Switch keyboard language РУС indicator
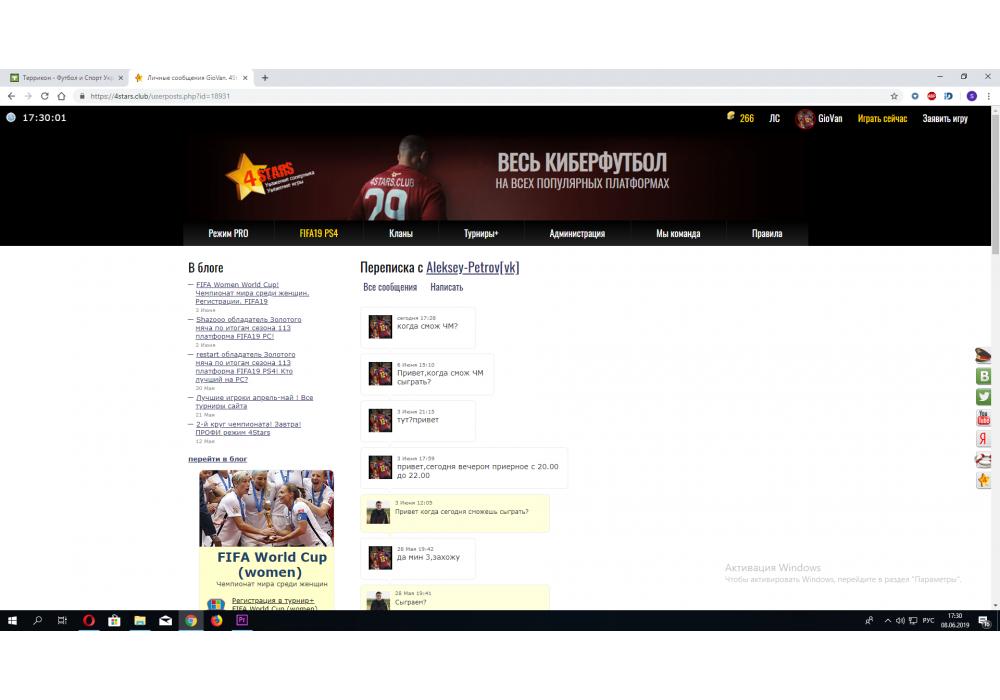Image resolution: width=1000 pixels, height=700 pixels. [928, 620]
